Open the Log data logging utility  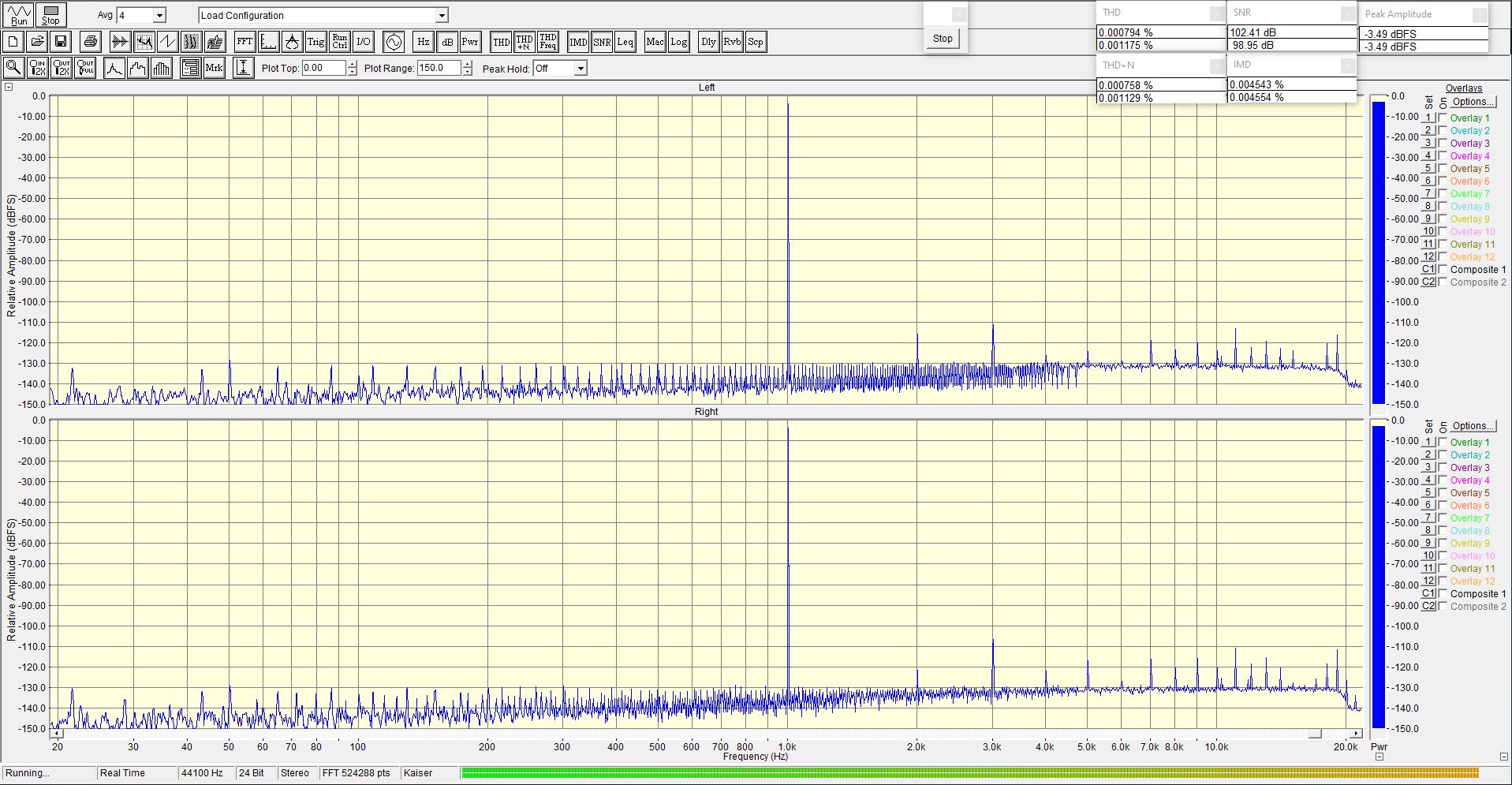point(678,42)
